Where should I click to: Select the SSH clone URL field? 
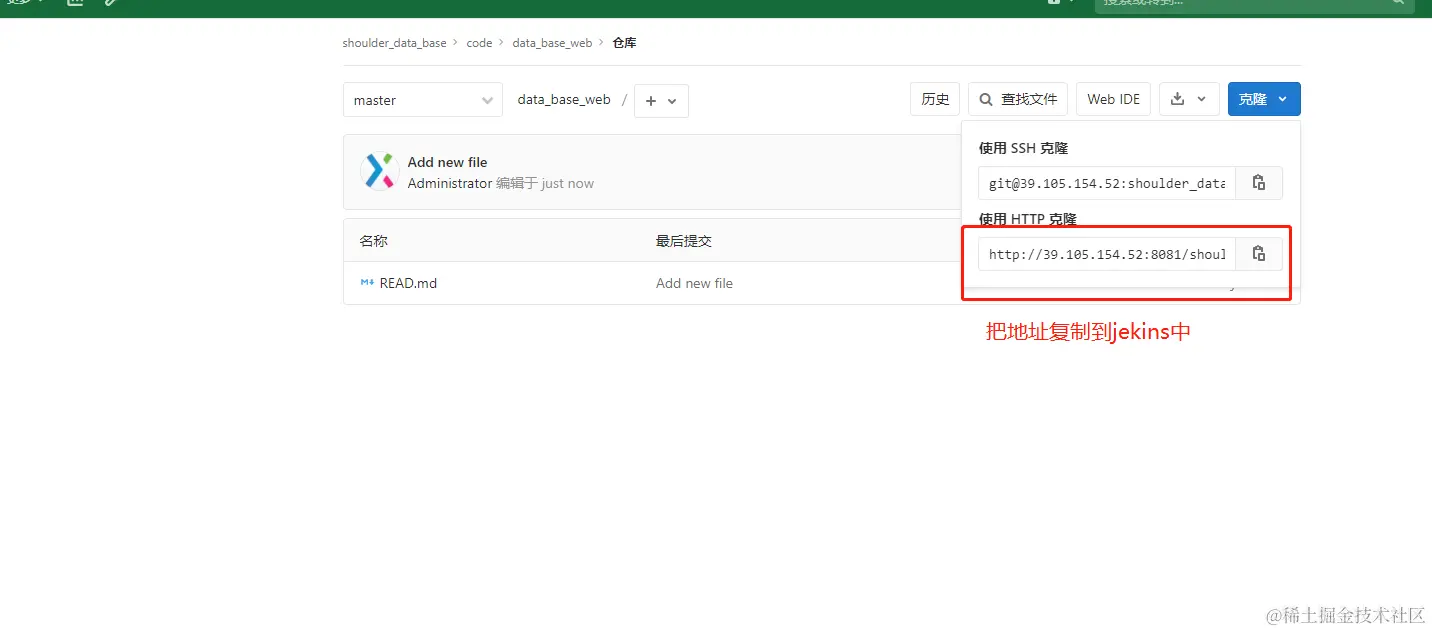1107,183
